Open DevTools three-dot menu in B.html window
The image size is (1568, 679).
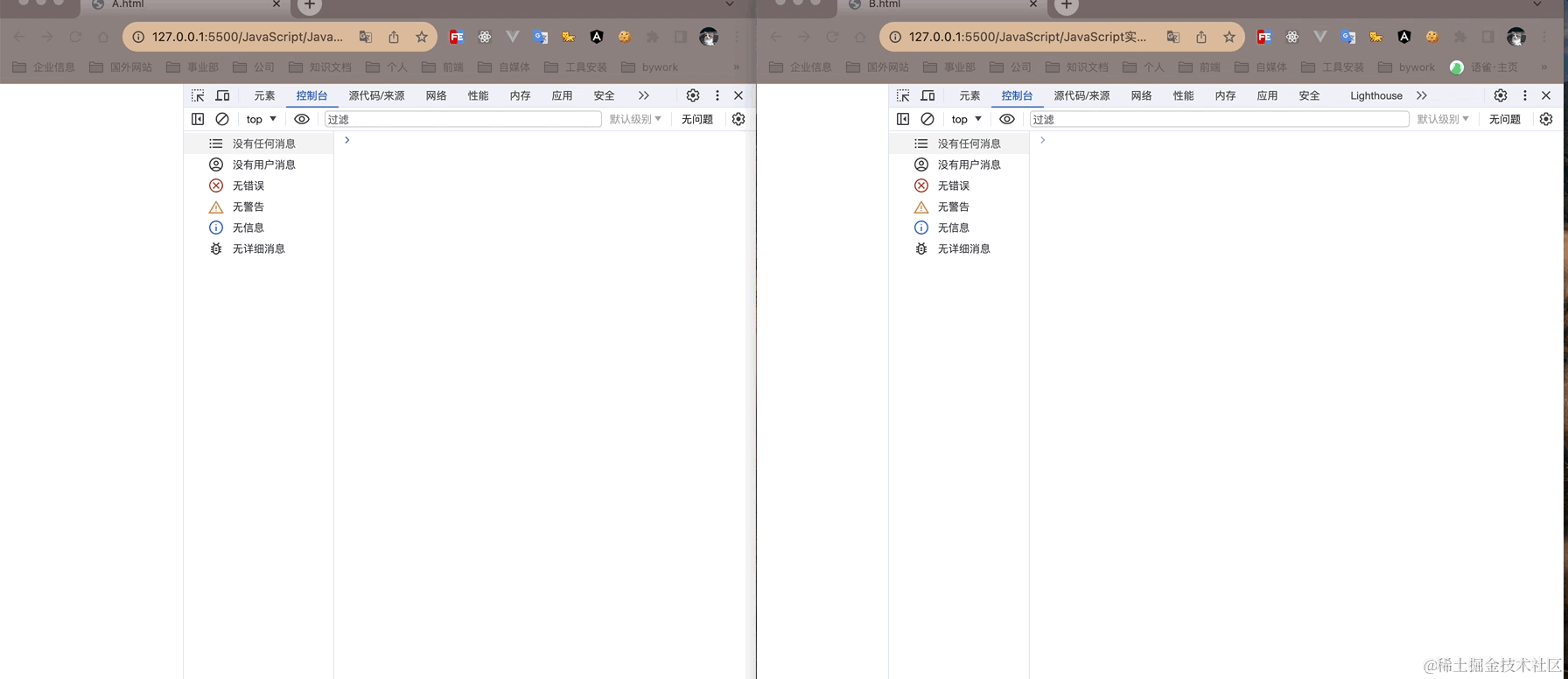tap(1525, 95)
